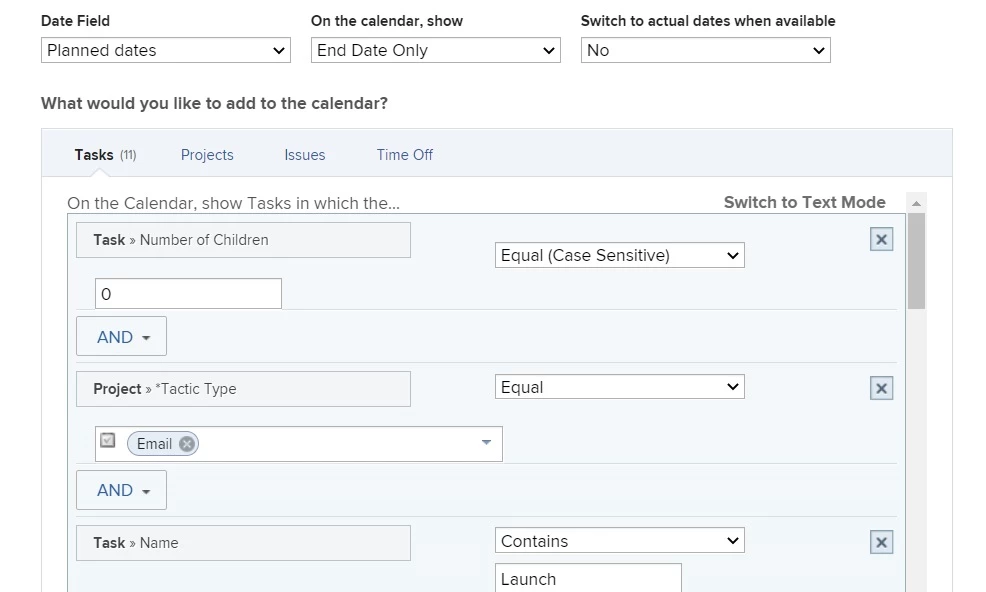This screenshot has height=592, width=986.
Task: Click the checkbox icon beside Email tag
Action: coord(108,441)
